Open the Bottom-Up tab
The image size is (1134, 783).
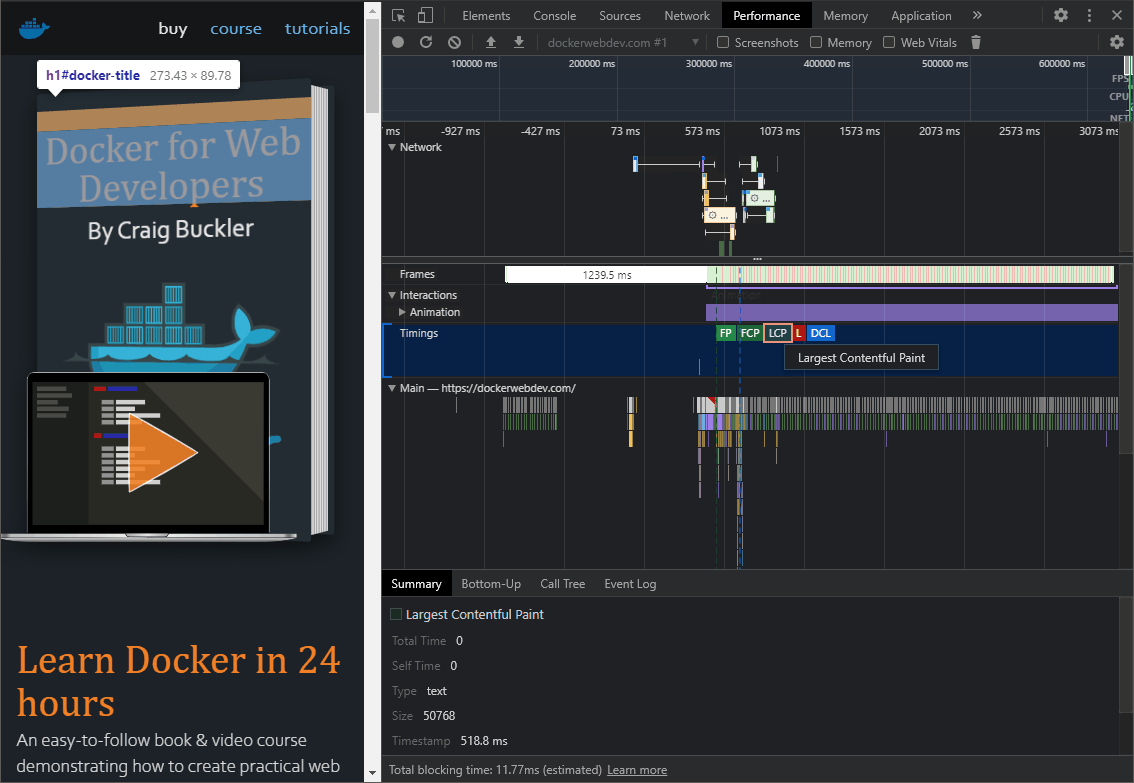491,584
